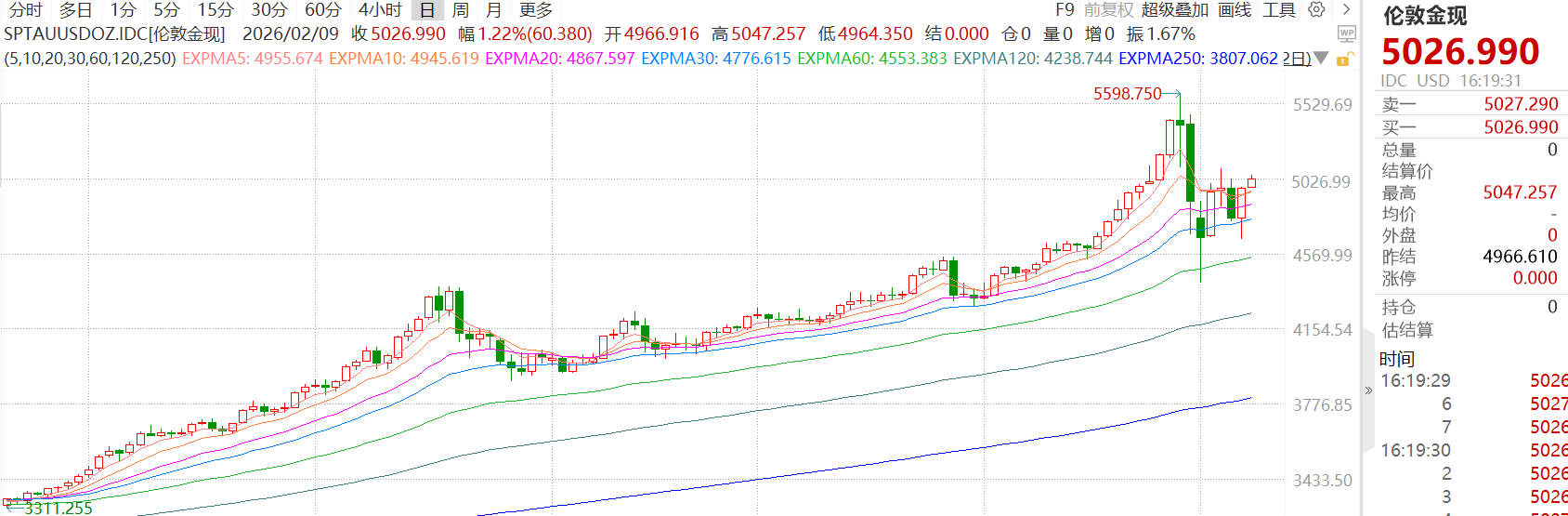Open the 更多 more timeframes menu
The image size is (1568, 516).
[536, 10]
